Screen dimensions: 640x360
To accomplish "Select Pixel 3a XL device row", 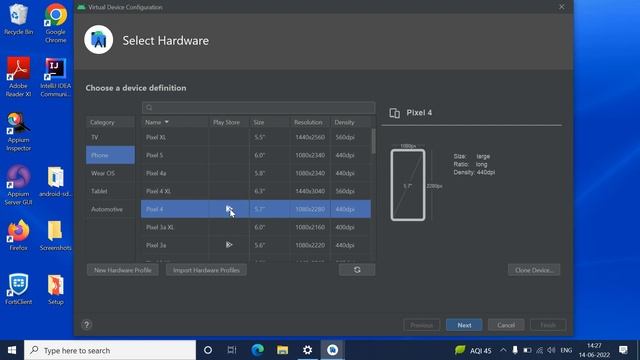I will coord(256,227).
